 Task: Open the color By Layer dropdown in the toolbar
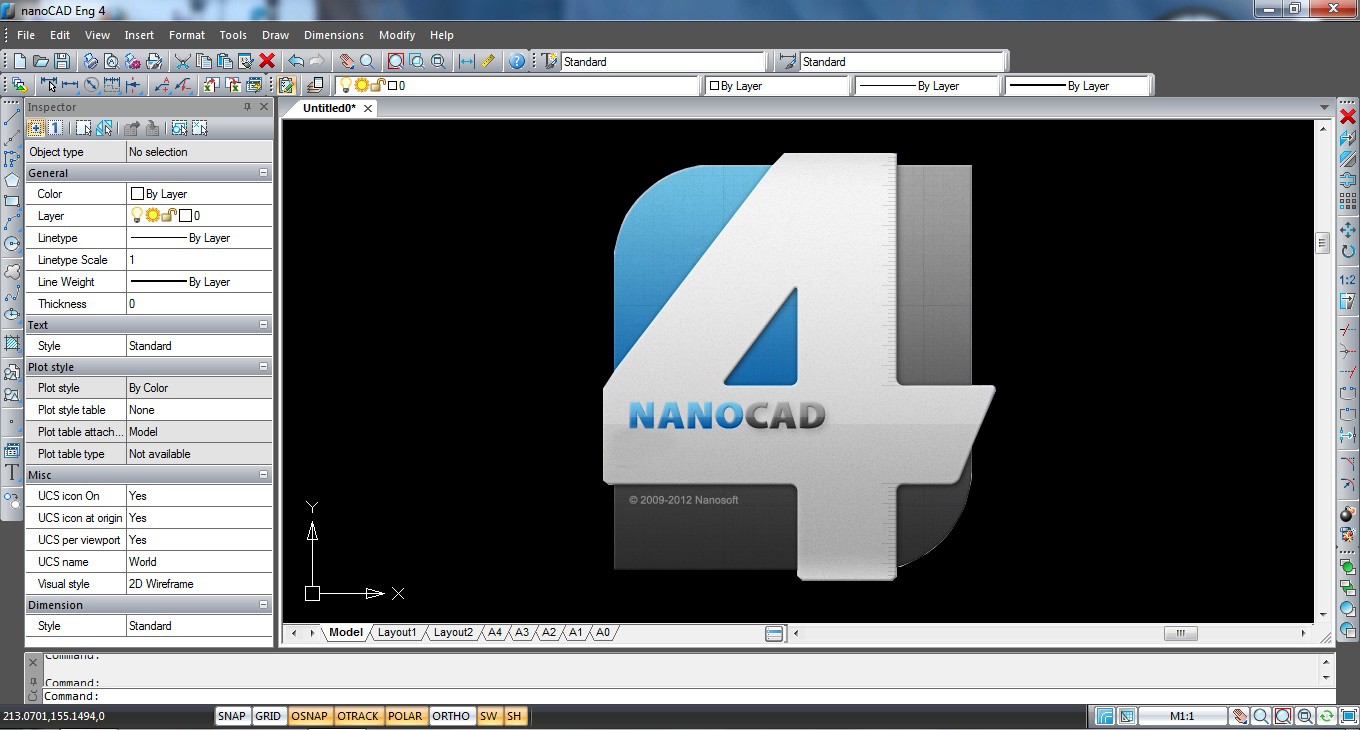click(x=777, y=86)
